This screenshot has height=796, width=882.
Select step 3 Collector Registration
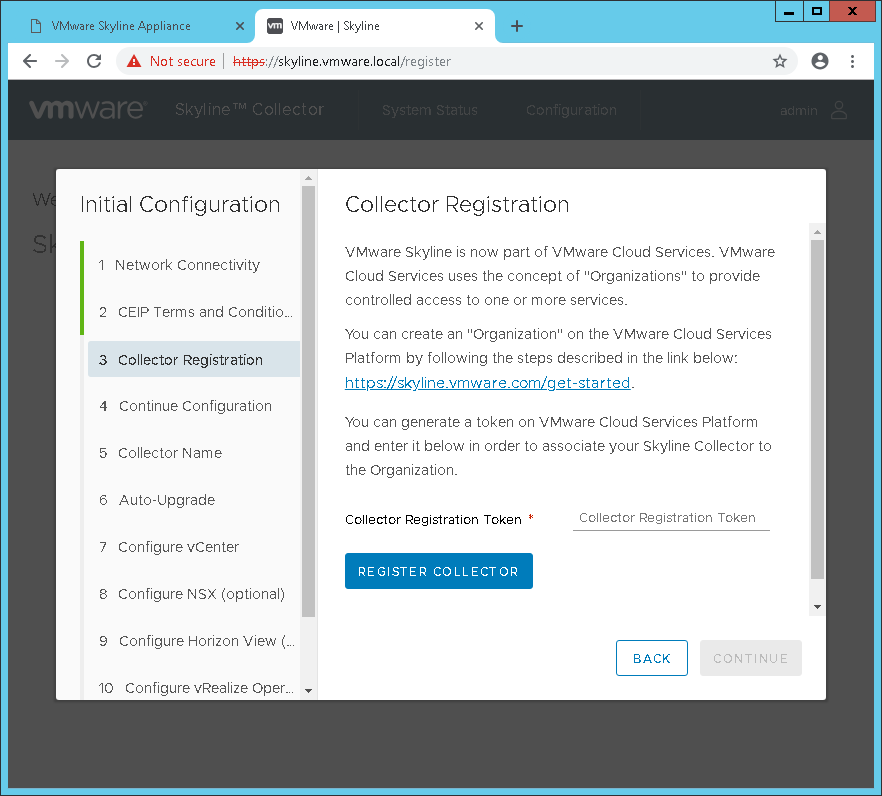coord(194,359)
